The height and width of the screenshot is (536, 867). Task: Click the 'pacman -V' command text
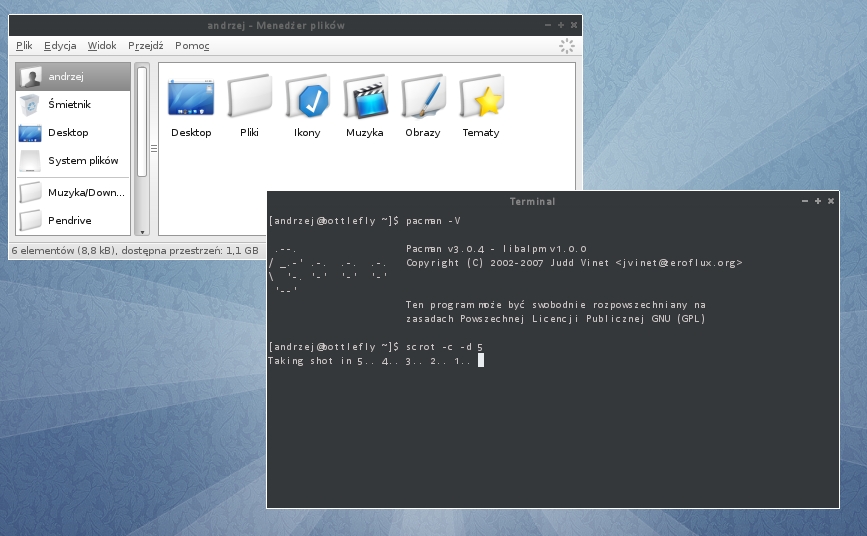click(x=433, y=221)
